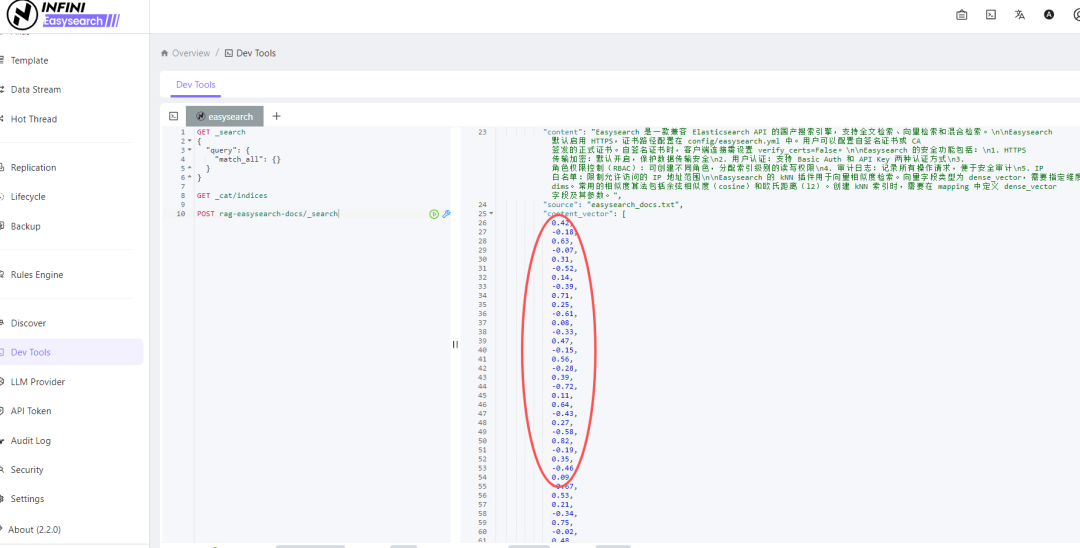This screenshot has width=1080, height=548.
Task: Click the GET _cat/indices line in editor
Action: tap(232, 196)
